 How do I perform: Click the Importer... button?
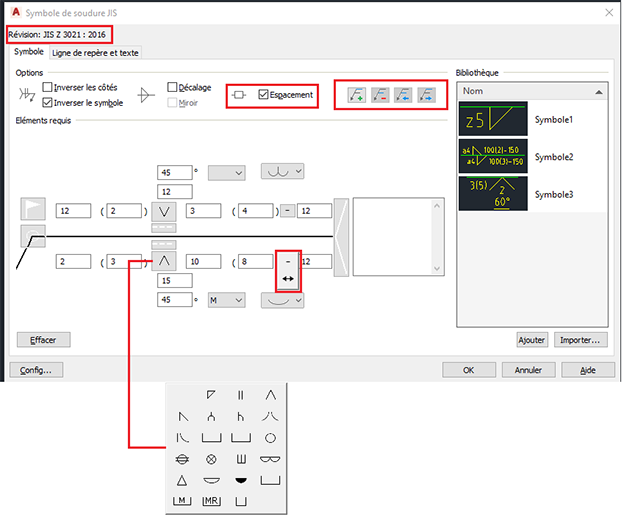581,340
